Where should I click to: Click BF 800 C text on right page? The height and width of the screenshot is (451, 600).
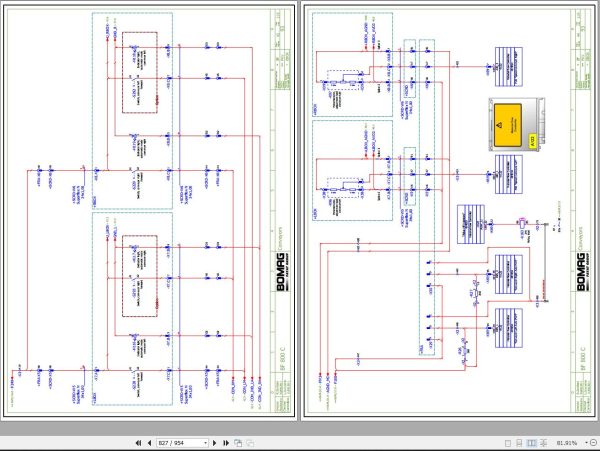coord(582,358)
